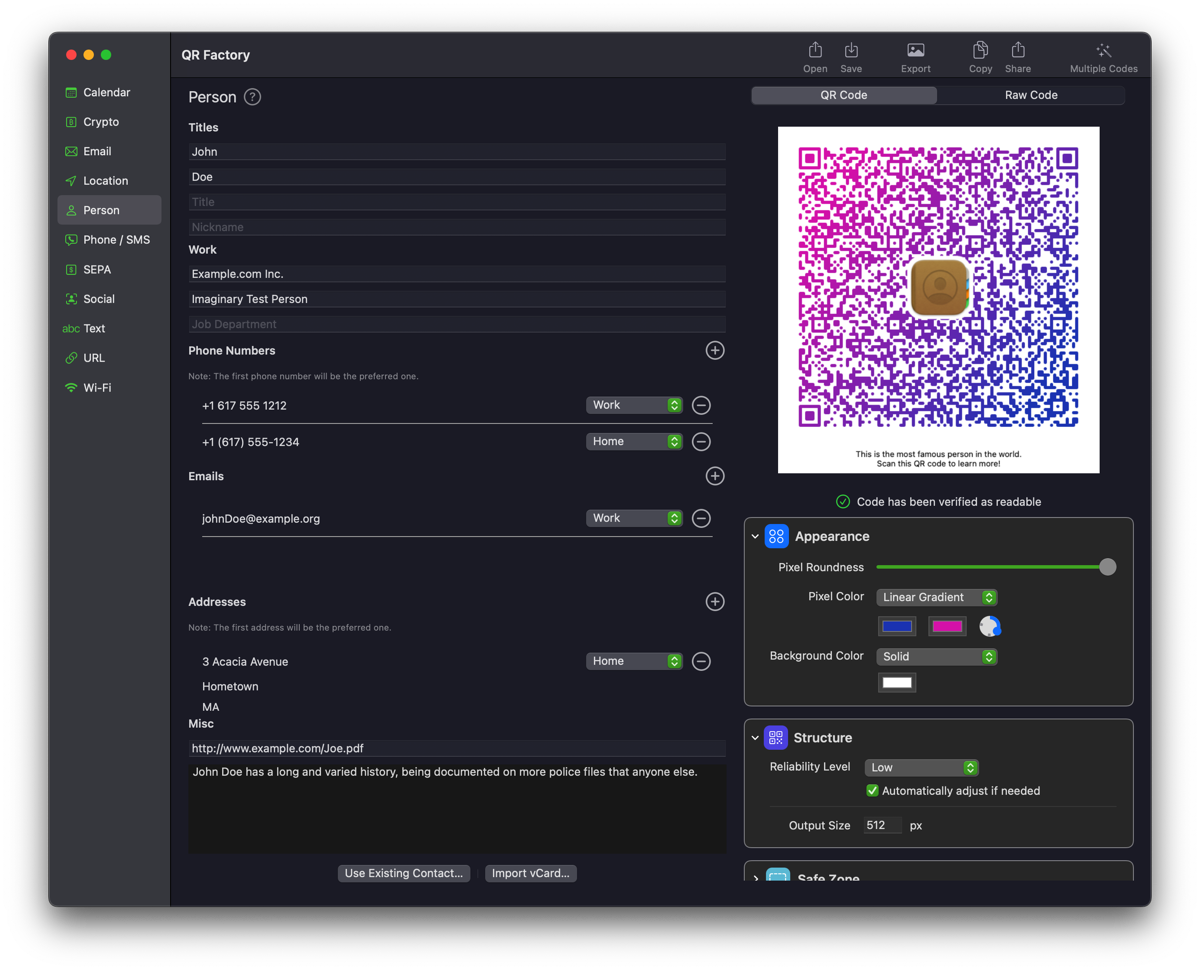Screen dimensions: 1200x970
Task: Open type dropdown for johnDoe@example.org
Action: [634, 518]
